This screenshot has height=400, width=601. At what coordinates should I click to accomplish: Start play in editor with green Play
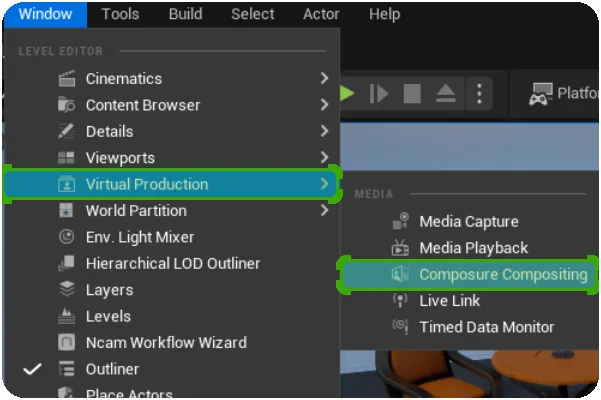point(347,93)
